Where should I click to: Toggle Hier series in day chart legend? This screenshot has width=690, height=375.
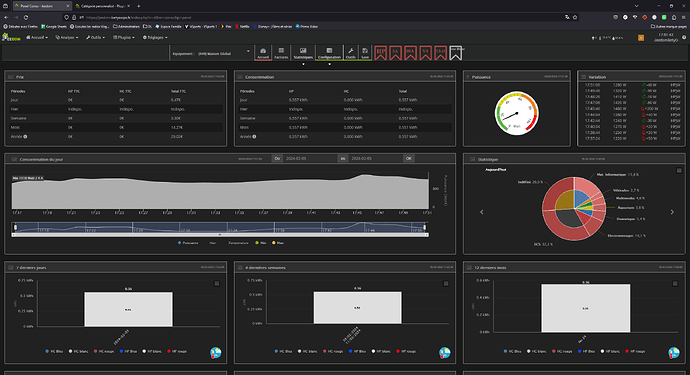pyautogui.click(x=213, y=243)
